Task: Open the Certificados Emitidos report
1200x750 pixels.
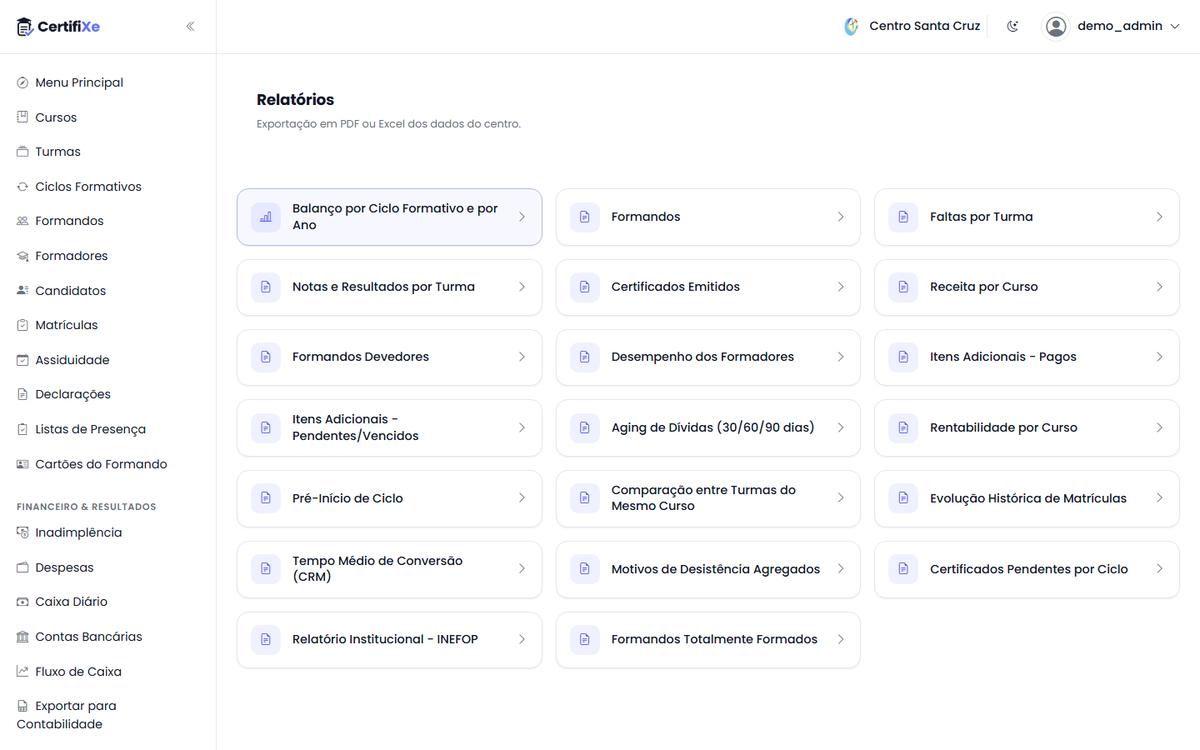Action: coord(708,287)
